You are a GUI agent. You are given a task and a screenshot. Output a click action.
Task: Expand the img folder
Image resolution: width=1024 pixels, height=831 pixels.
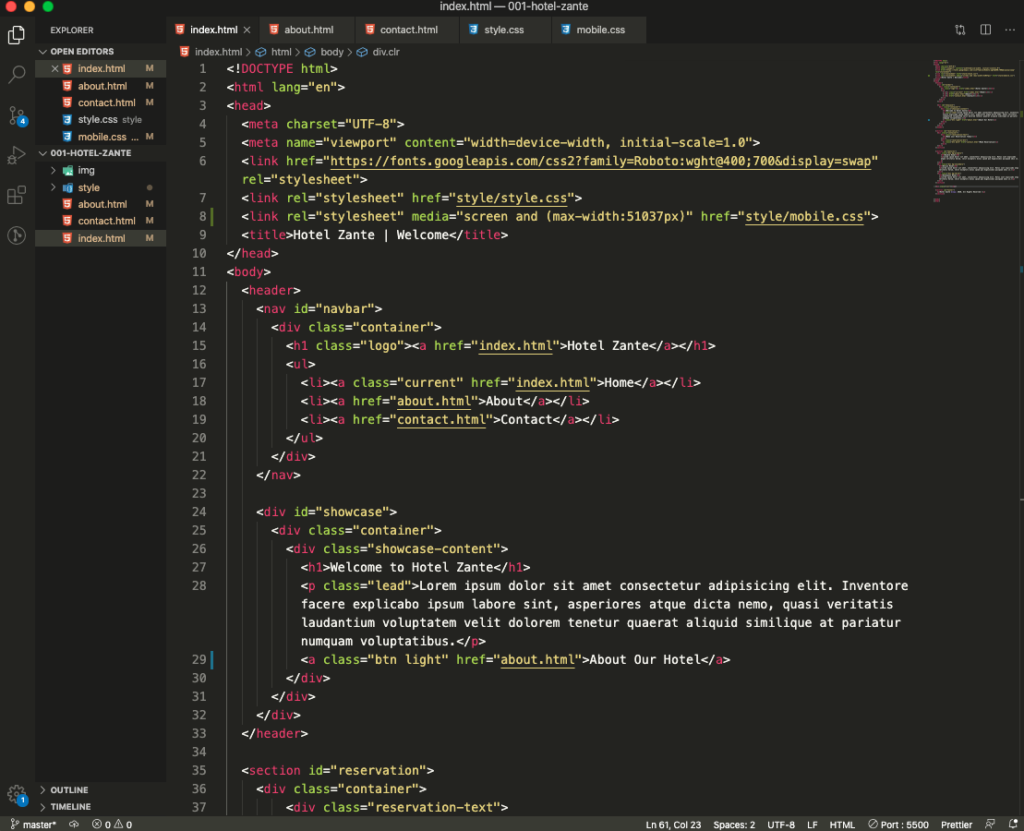click(x=86, y=171)
